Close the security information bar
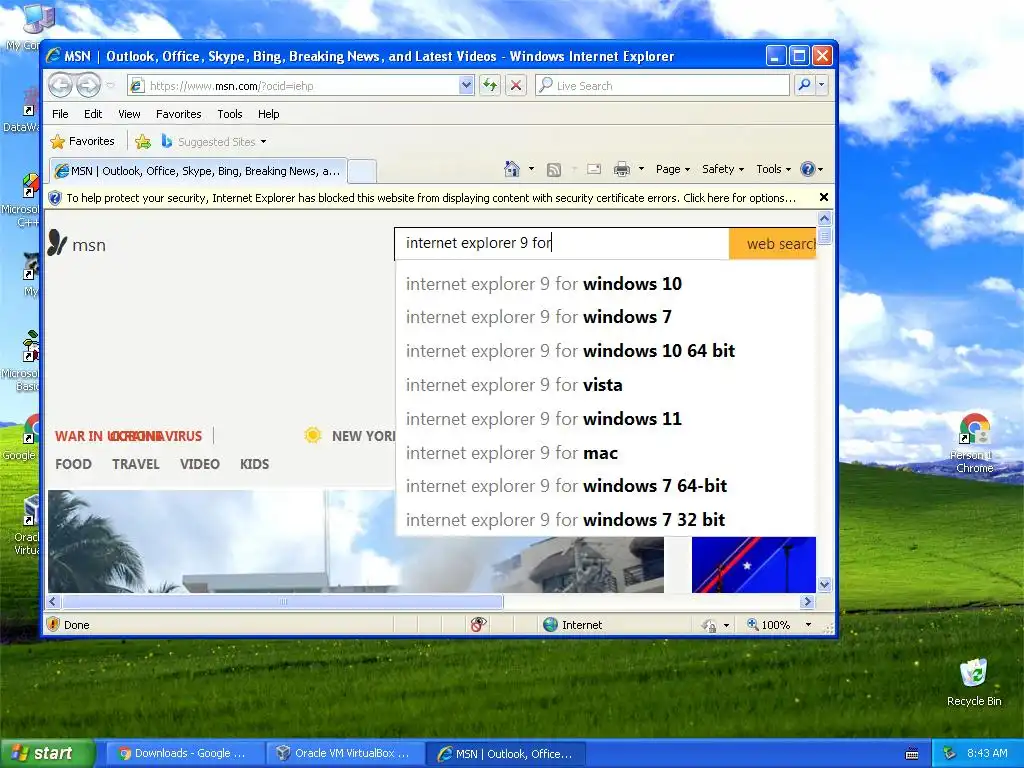This screenshot has height=768, width=1024. pos(824,197)
